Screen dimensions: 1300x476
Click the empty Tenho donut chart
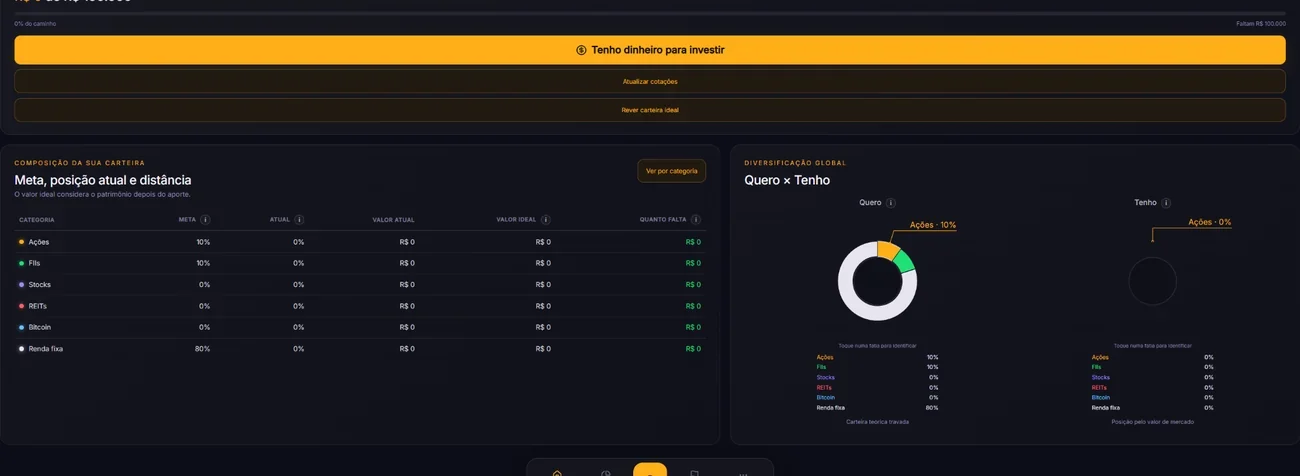point(1152,281)
